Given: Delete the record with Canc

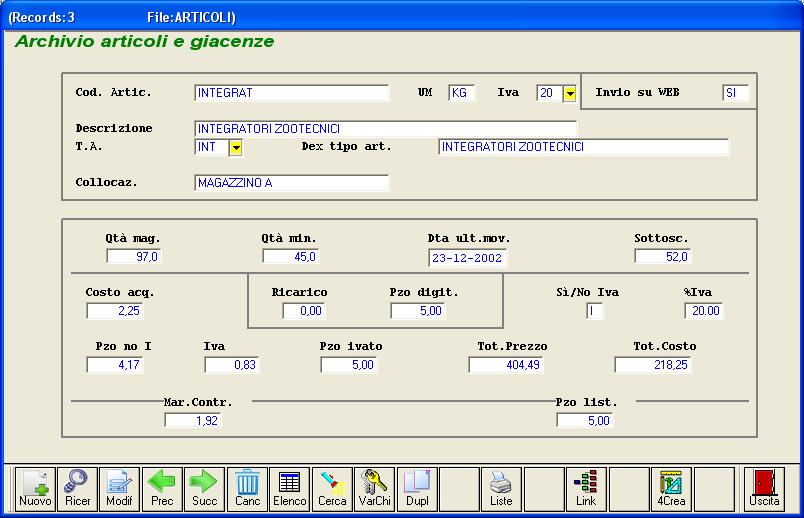Looking at the screenshot, I should [x=247, y=489].
